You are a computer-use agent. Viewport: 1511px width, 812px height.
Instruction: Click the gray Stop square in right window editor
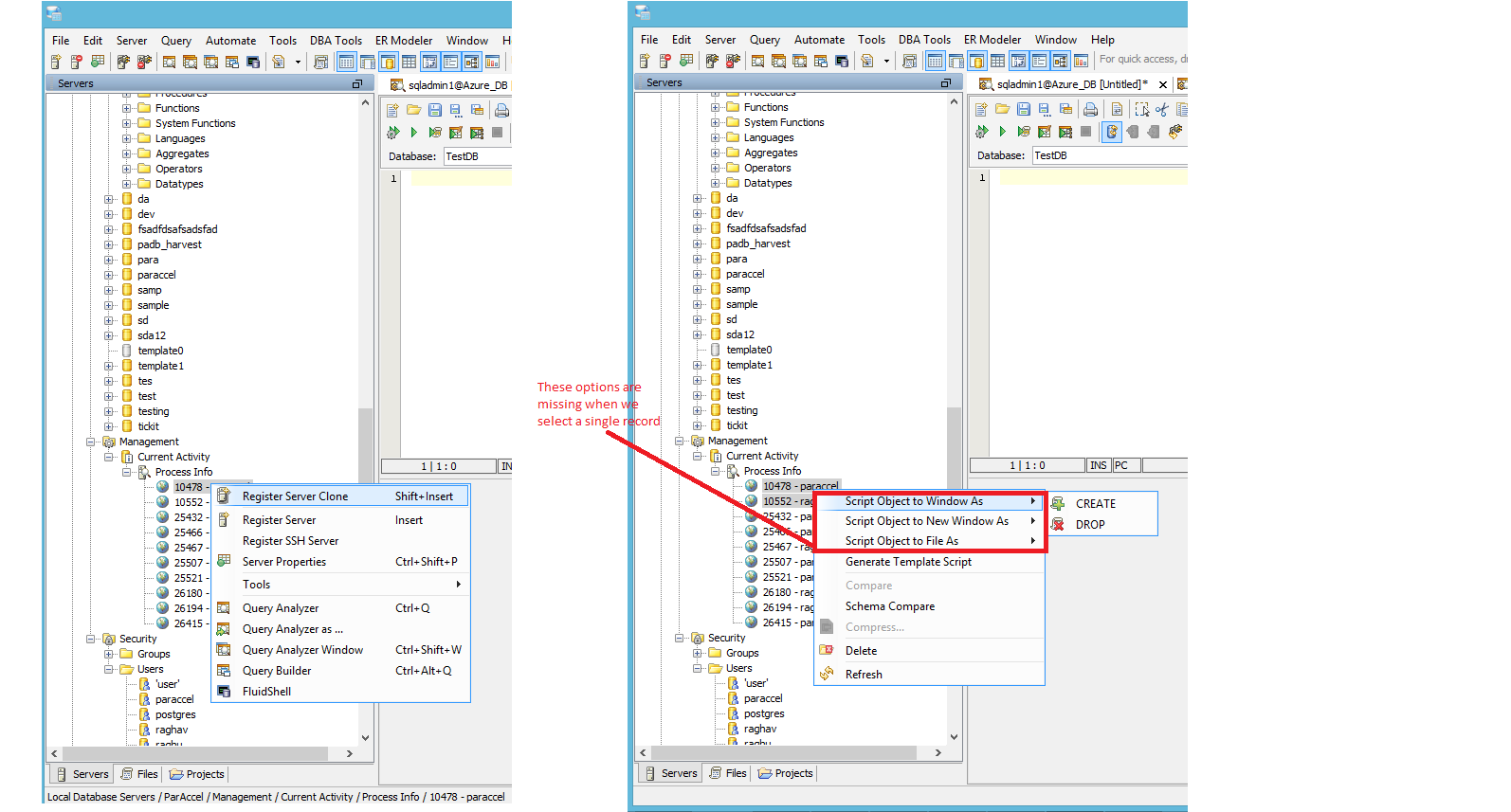pos(1085,132)
